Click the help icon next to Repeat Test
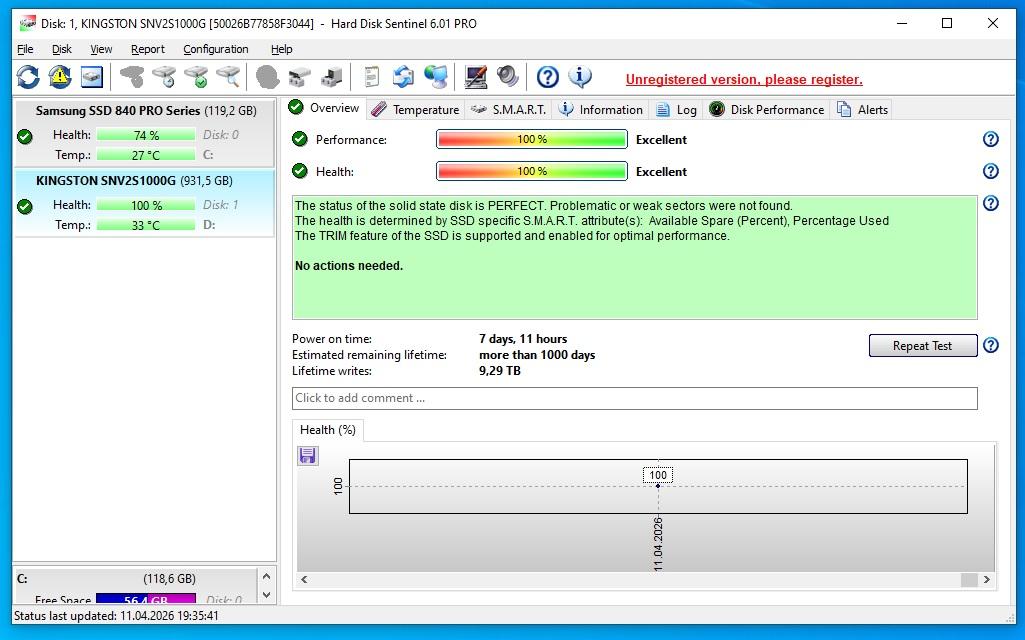This screenshot has height=640, width=1025. [990, 345]
